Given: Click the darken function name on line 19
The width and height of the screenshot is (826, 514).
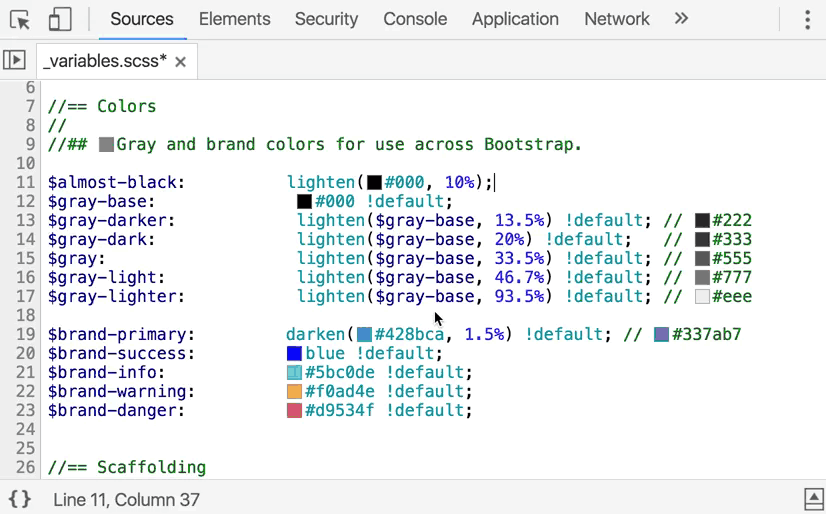Looking at the screenshot, I should (316, 334).
